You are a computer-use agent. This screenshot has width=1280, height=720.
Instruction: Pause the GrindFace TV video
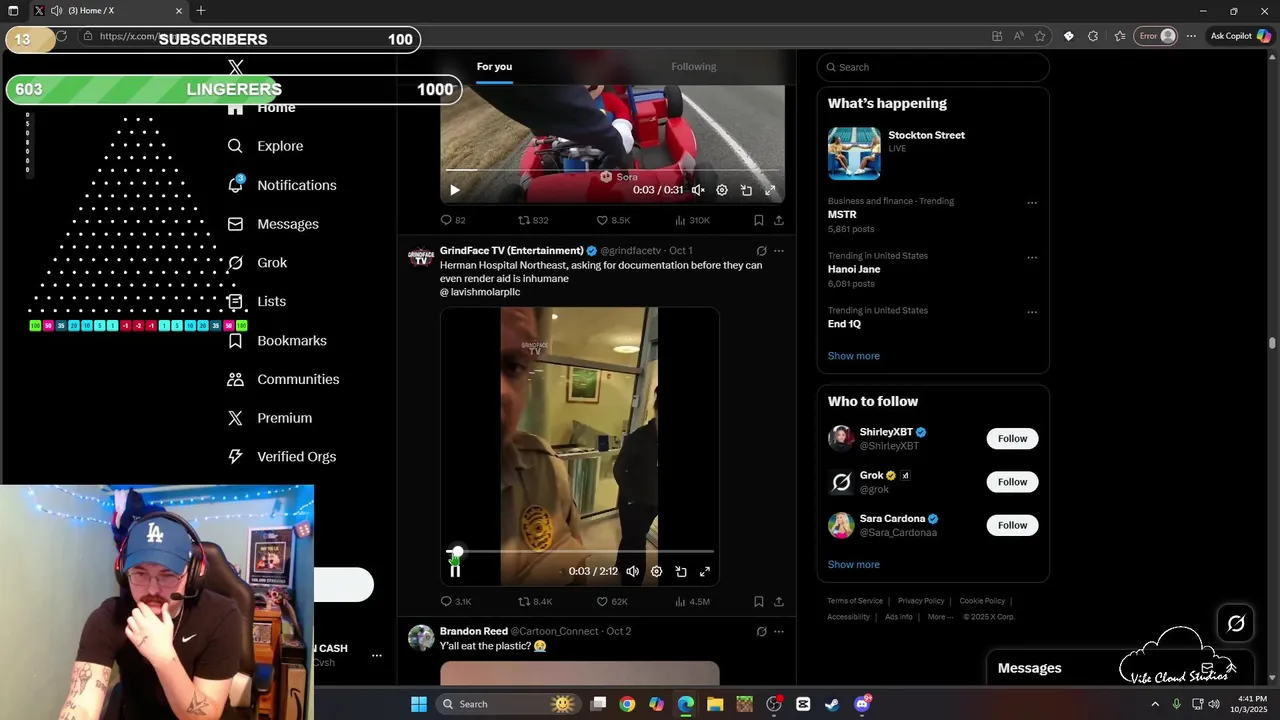pyautogui.click(x=455, y=571)
